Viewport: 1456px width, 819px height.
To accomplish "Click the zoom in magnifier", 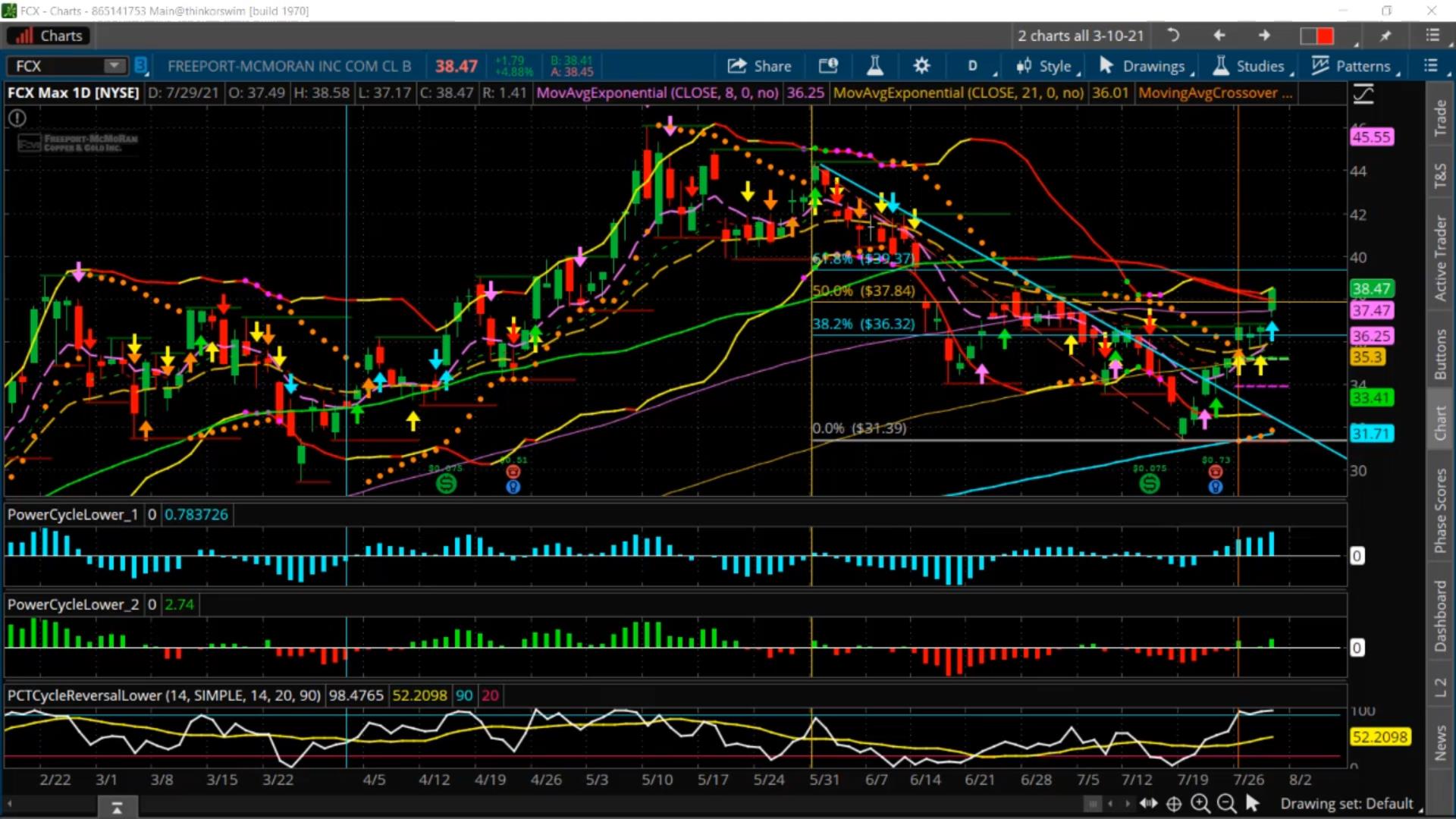I will (1200, 804).
